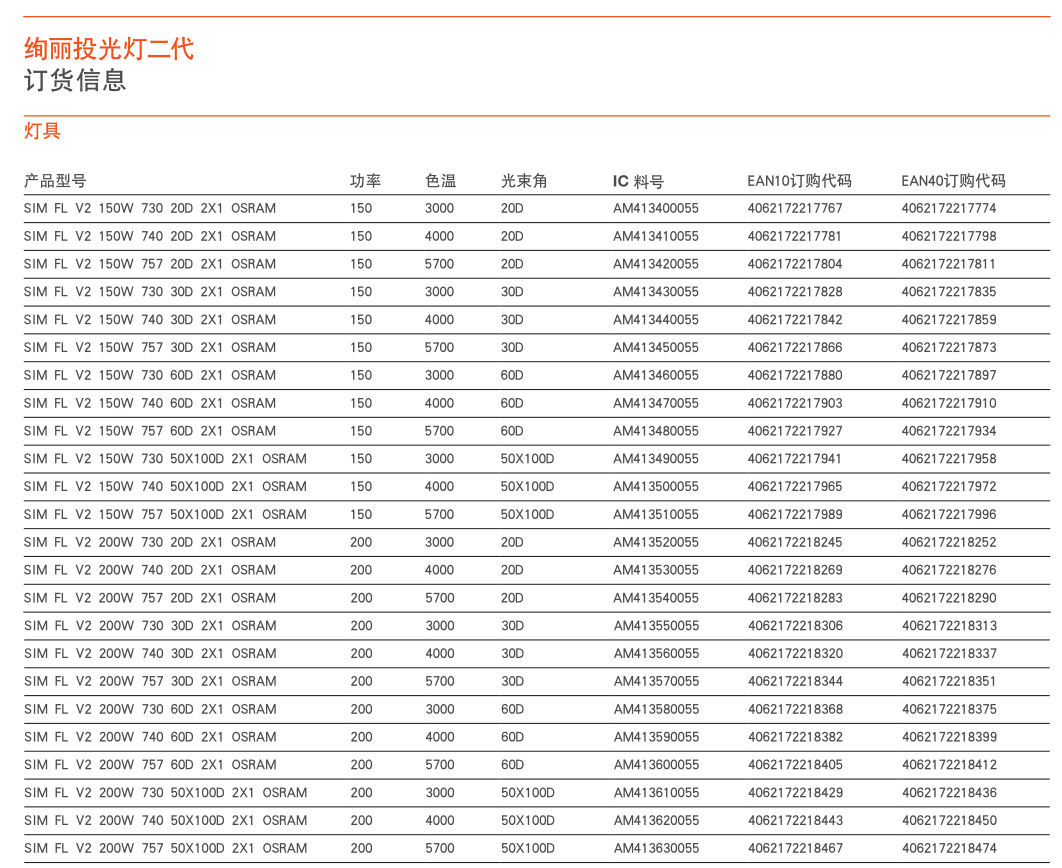
Task: Click the 功率 column header
Action: 365,181
